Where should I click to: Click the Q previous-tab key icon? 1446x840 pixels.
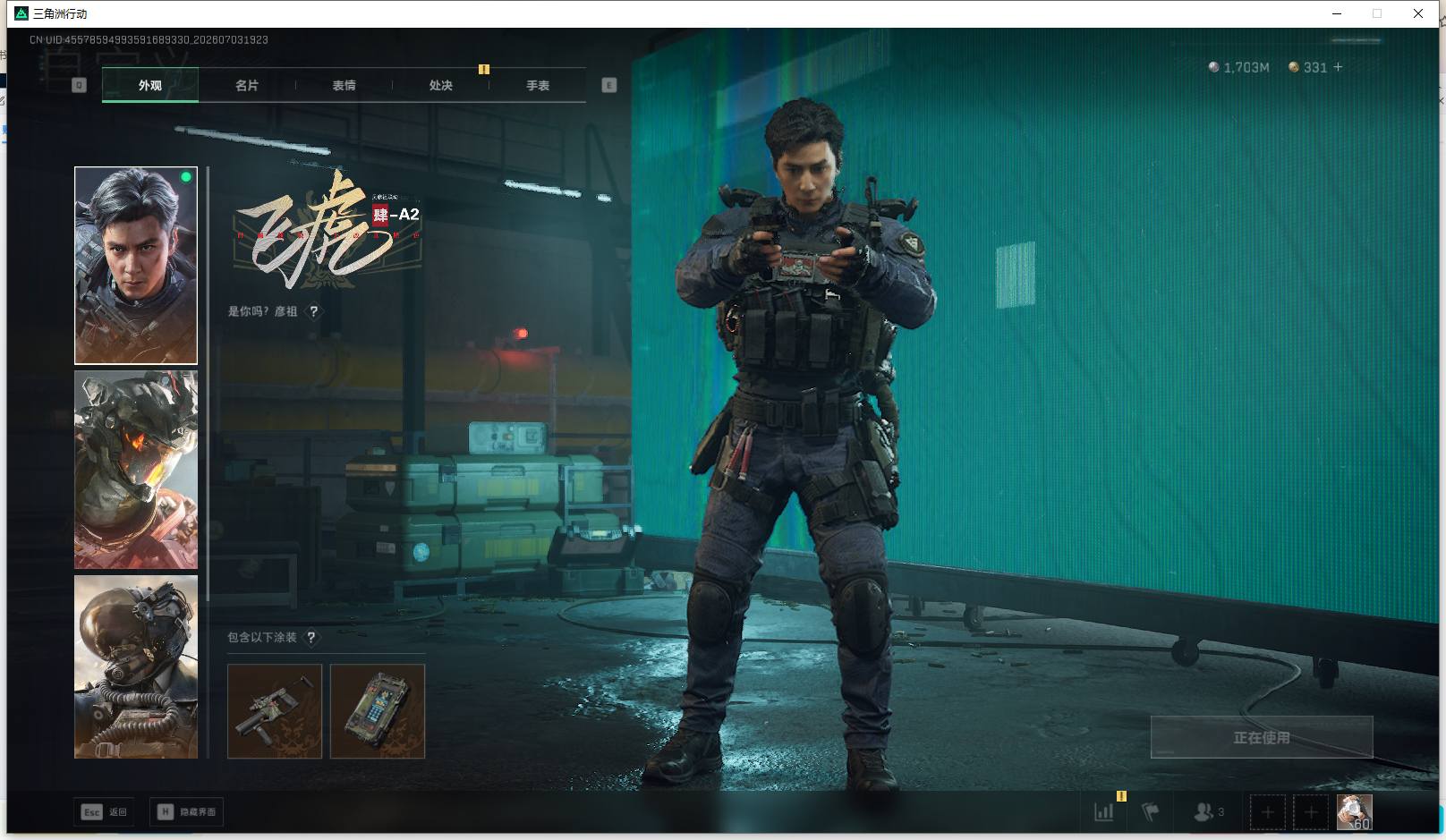[79, 85]
